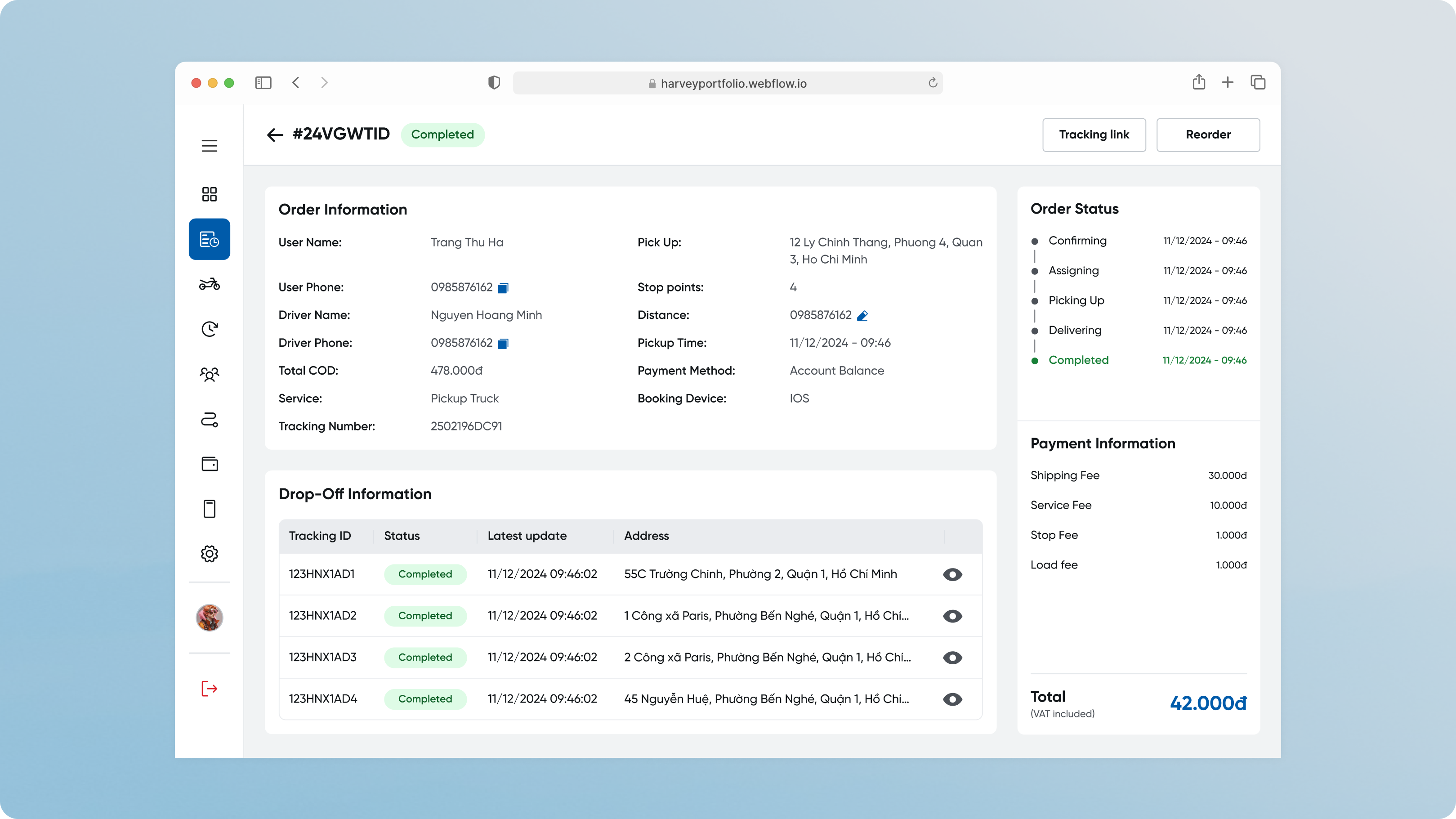View details of drop-off 123HNX1AD4
The width and height of the screenshot is (1456, 819).
coord(952,700)
